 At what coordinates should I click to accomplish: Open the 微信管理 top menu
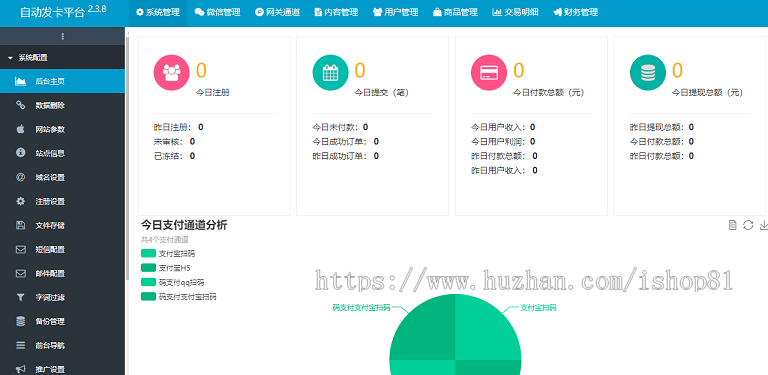[x=217, y=12]
